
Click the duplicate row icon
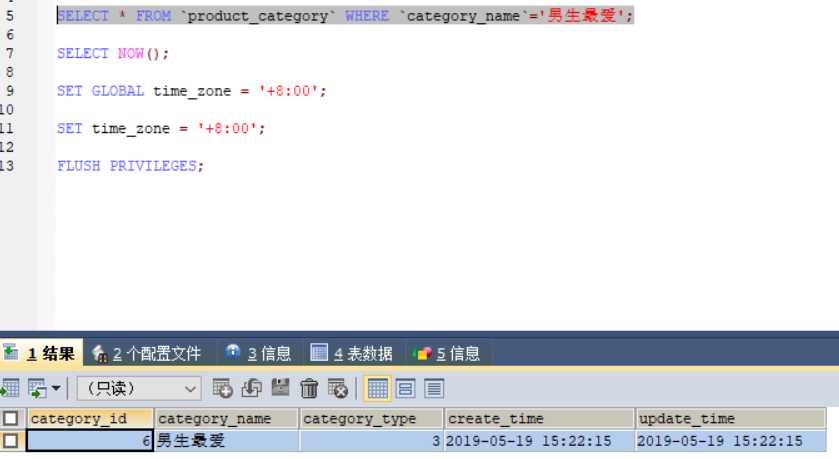tap(251, 388)
